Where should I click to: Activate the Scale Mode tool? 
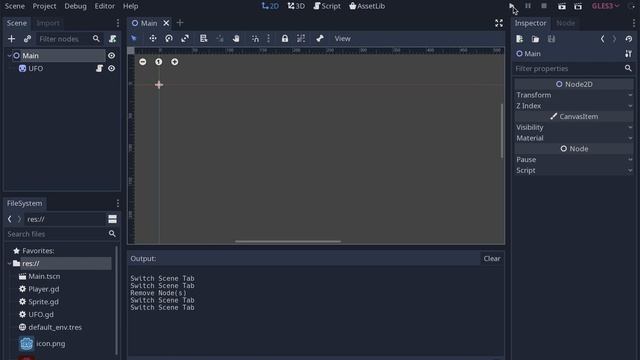pyautogui.click(x=185, y=39)
